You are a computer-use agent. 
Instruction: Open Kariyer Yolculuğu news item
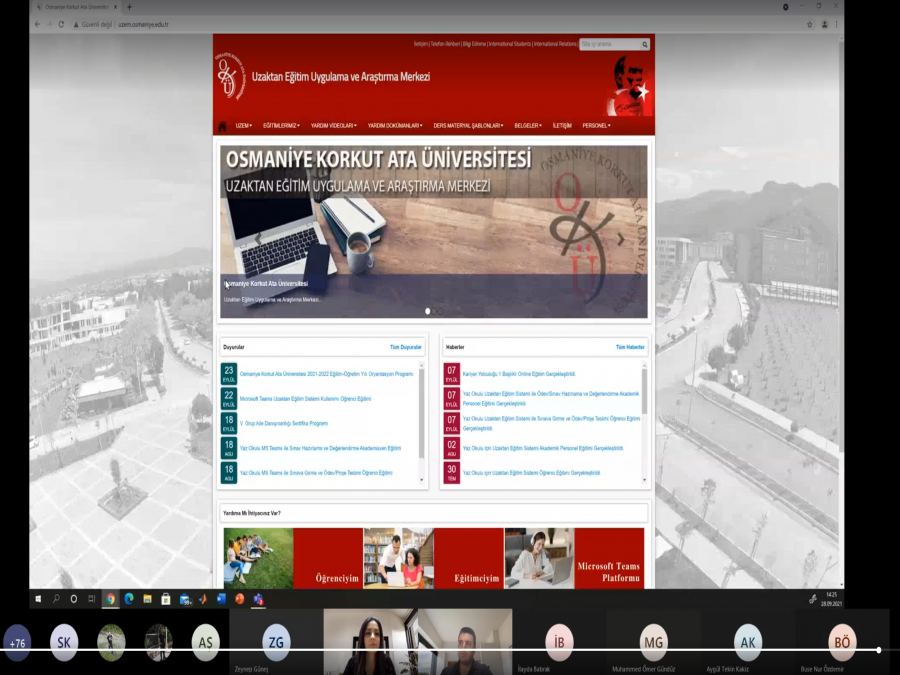519,374
